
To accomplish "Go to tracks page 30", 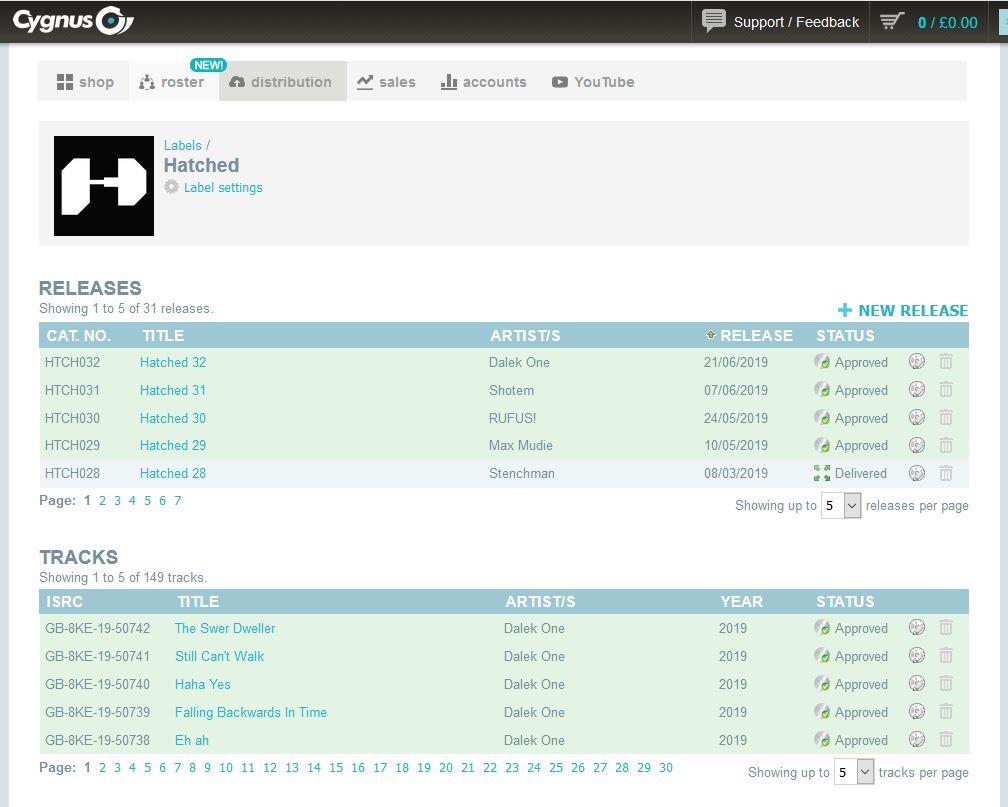I will pyautogui.click(x=666, y=767).
